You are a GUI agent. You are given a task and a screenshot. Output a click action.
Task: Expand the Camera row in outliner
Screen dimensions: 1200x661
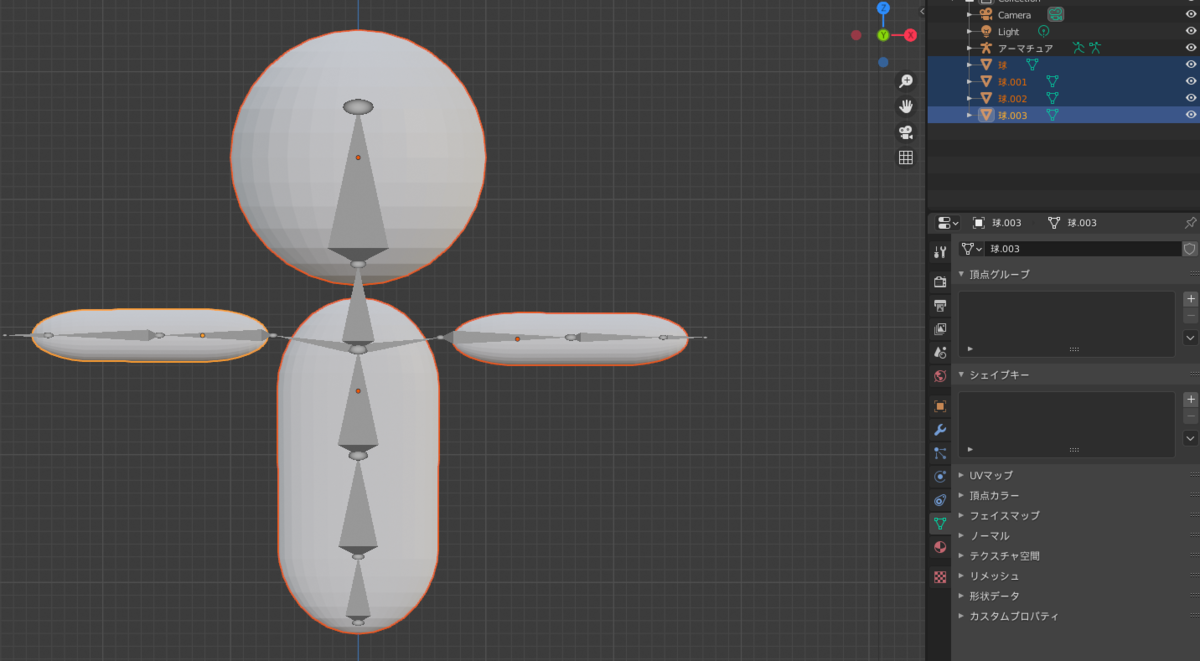coord(969,15)
